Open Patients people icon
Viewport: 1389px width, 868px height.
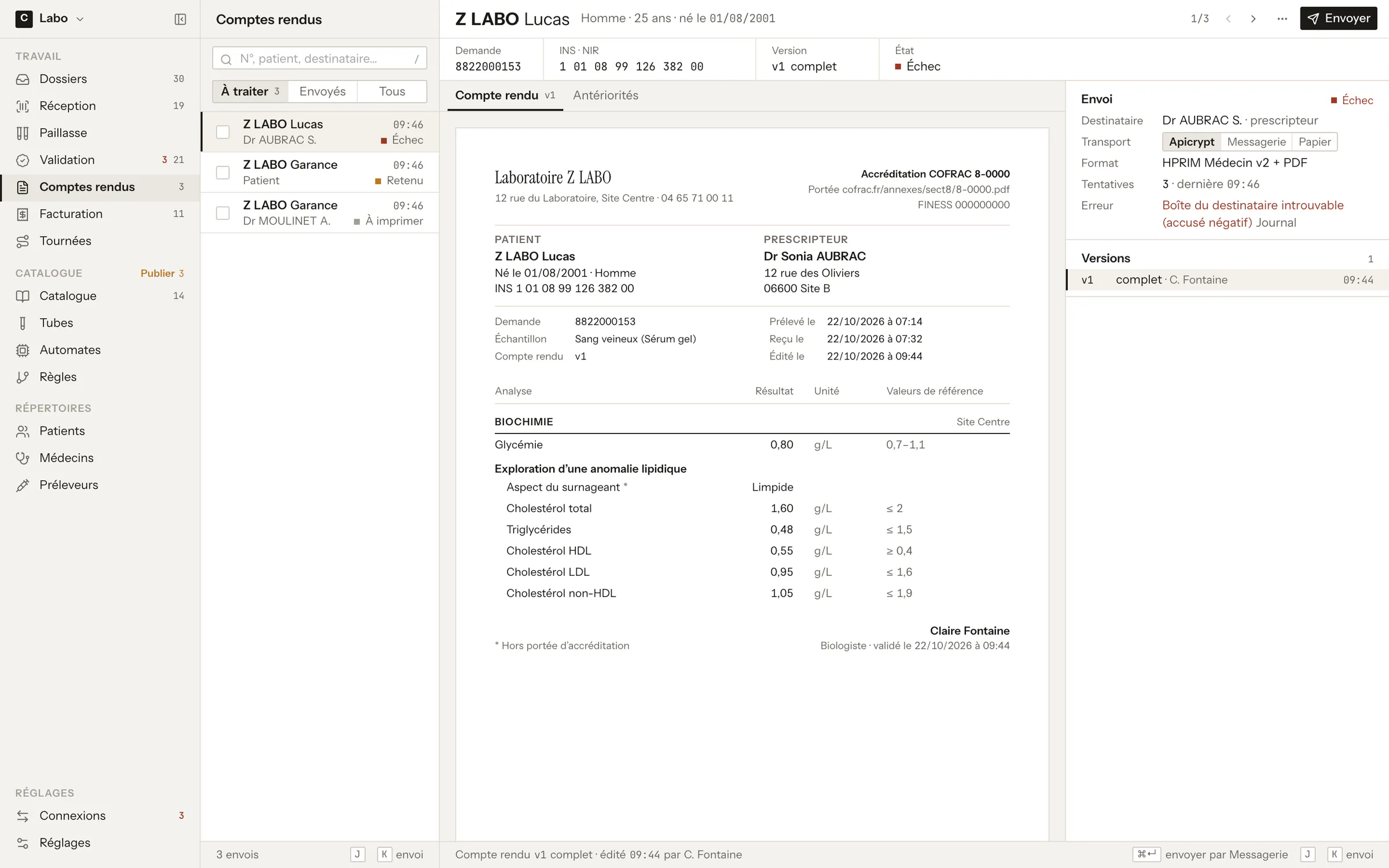(x=23, y=431)
